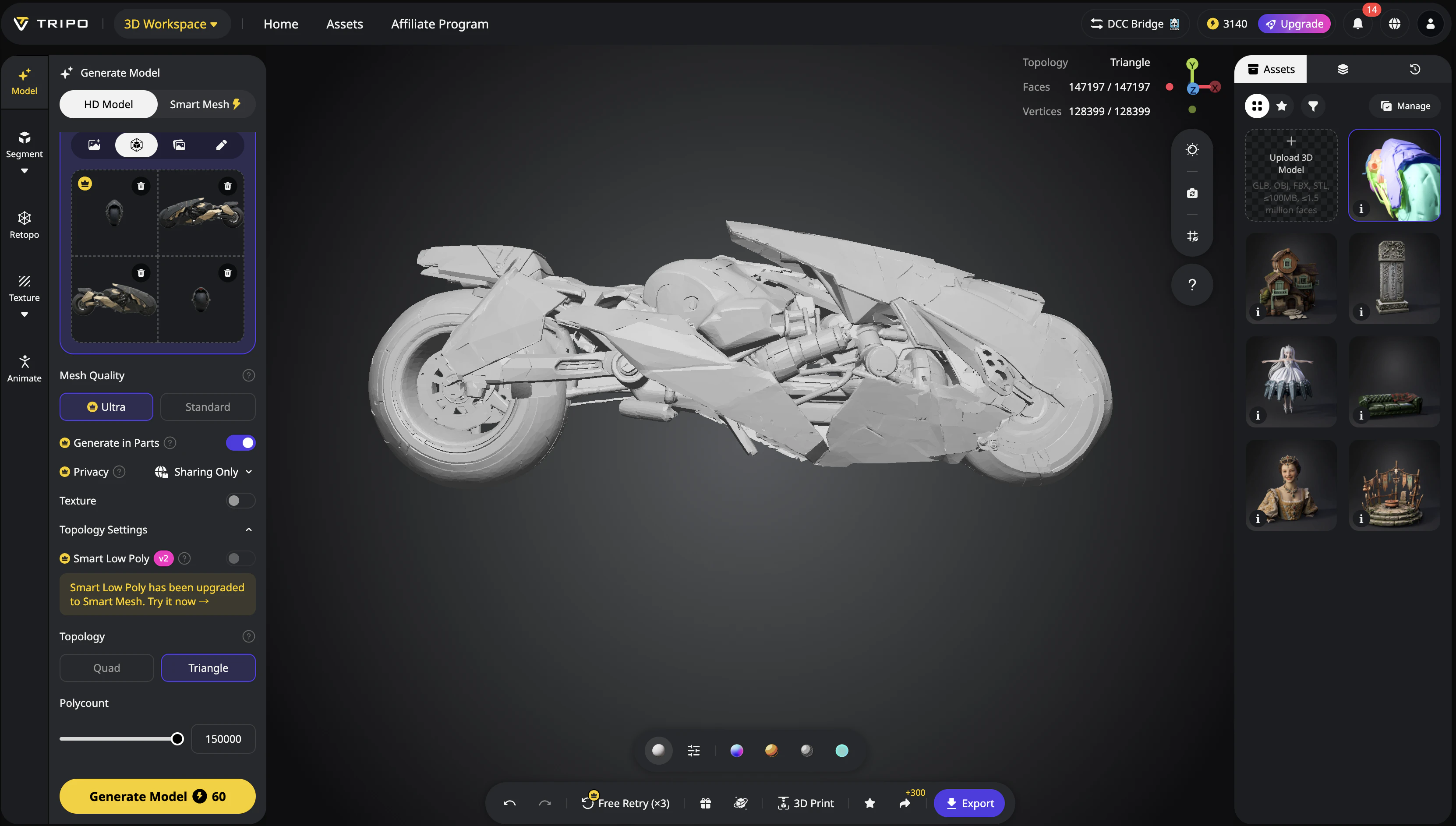1456x826 pixels.
Task: Click Export button
Action: pyautogui.click(x=969, y=803)
